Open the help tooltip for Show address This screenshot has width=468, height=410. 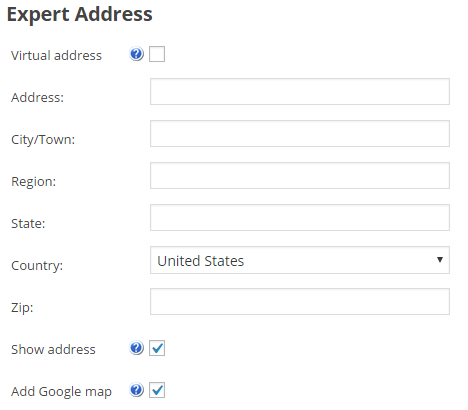coord(136,348)
